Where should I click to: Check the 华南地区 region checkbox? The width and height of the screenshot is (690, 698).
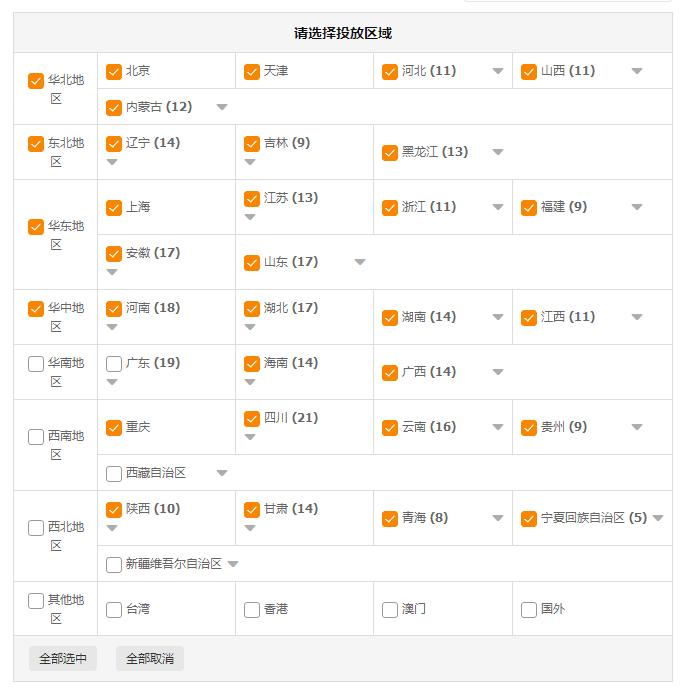36,364
